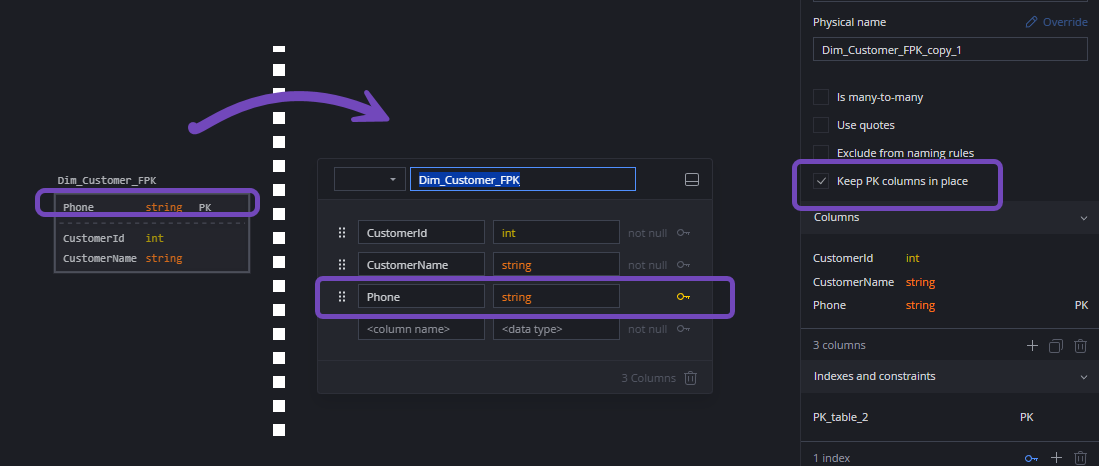Screen dimensions: 1099x466
Task: Click the yellow primary key icon on Phone row
Action: pos(683,297)
